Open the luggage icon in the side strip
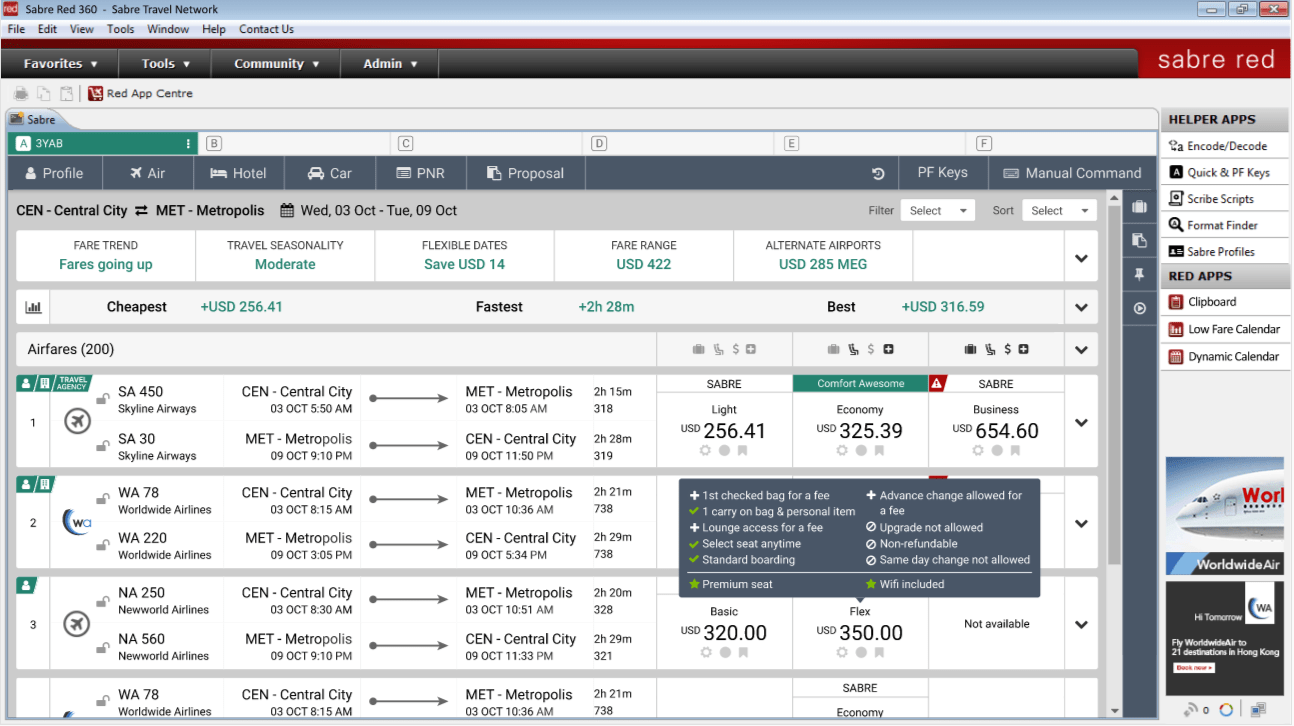Screen dimensions: 1294x726 coord(1139,207)
